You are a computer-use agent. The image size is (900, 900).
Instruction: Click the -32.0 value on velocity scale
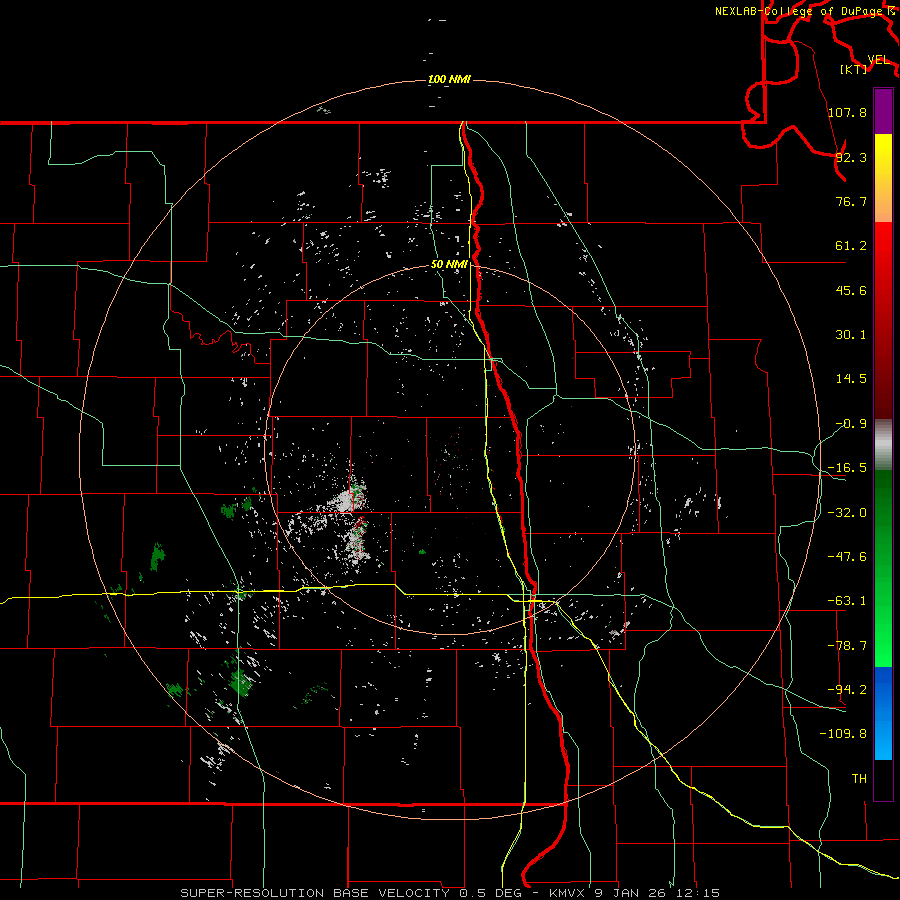(847, 513)
